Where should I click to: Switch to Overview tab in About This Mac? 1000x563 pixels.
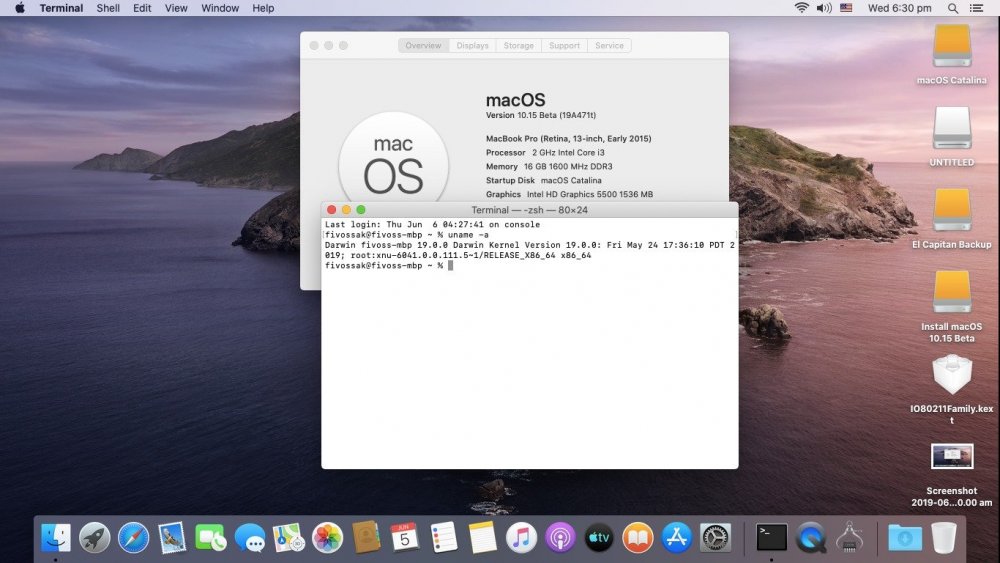click(x=423, y=45)
